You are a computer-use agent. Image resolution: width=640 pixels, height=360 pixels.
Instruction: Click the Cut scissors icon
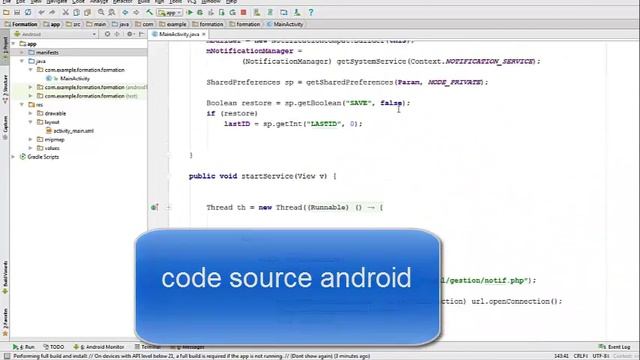65,13
